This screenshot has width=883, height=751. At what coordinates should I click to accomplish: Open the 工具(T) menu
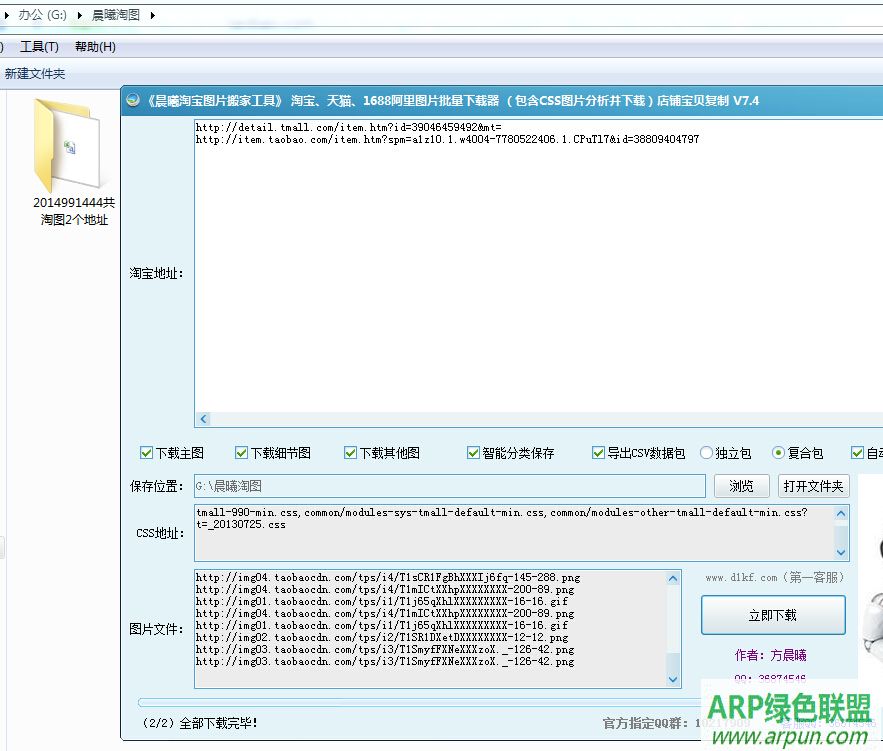tap(39, 47)
